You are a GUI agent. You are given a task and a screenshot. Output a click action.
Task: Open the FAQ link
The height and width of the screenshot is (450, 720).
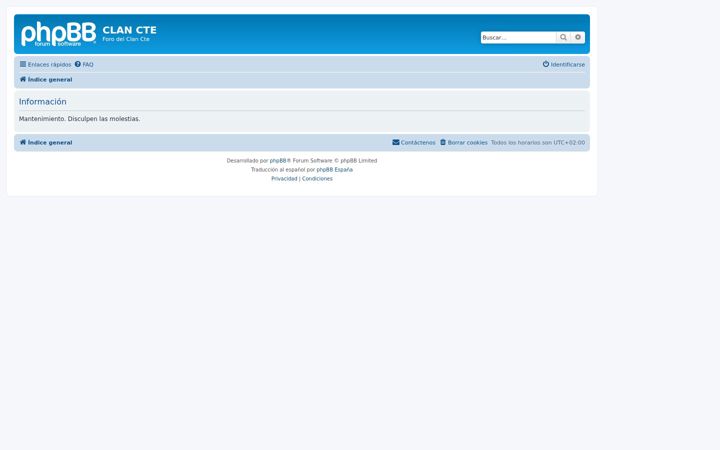click(84, 64)
